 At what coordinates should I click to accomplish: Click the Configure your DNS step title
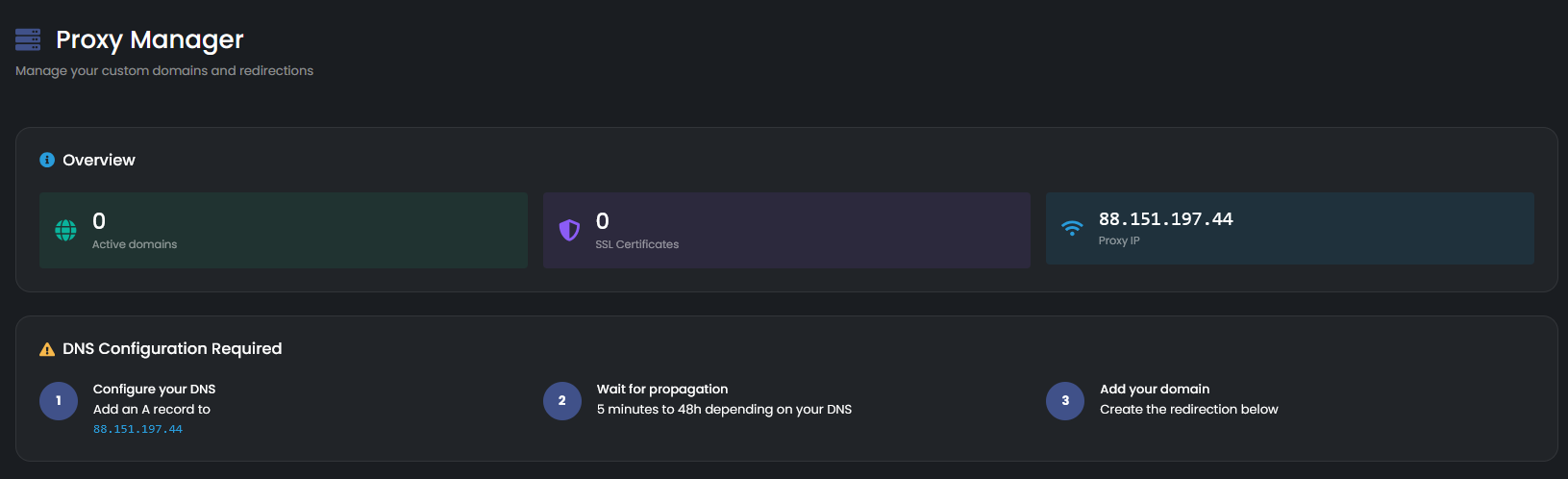154,389
